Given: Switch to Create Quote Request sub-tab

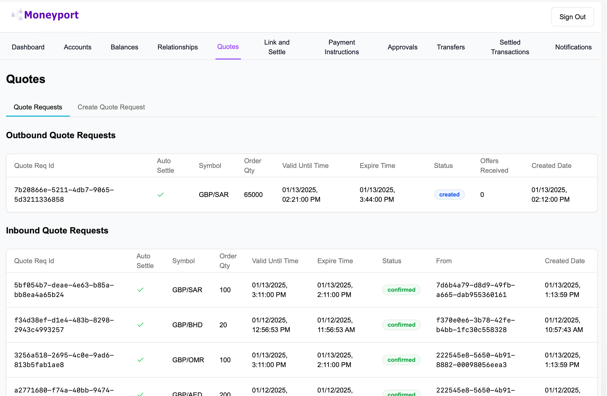Looking at the screenshot, I should tap(111, 107).
